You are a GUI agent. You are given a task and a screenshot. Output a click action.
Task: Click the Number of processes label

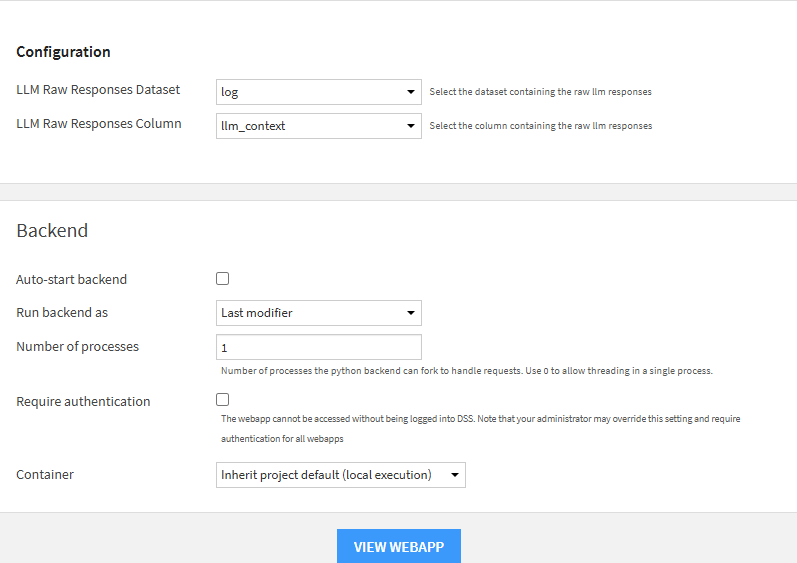coord(78,347)
